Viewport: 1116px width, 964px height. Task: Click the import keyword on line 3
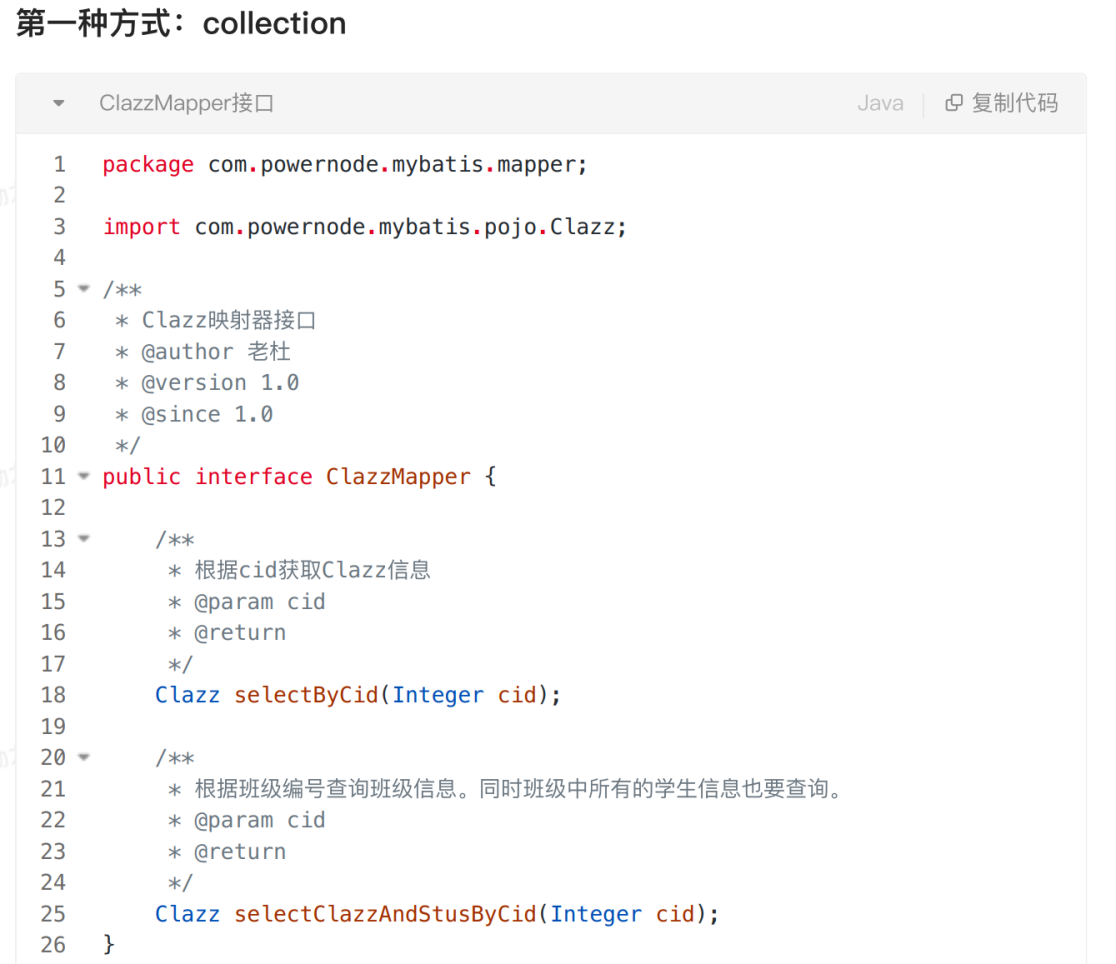tap(141, 227)
